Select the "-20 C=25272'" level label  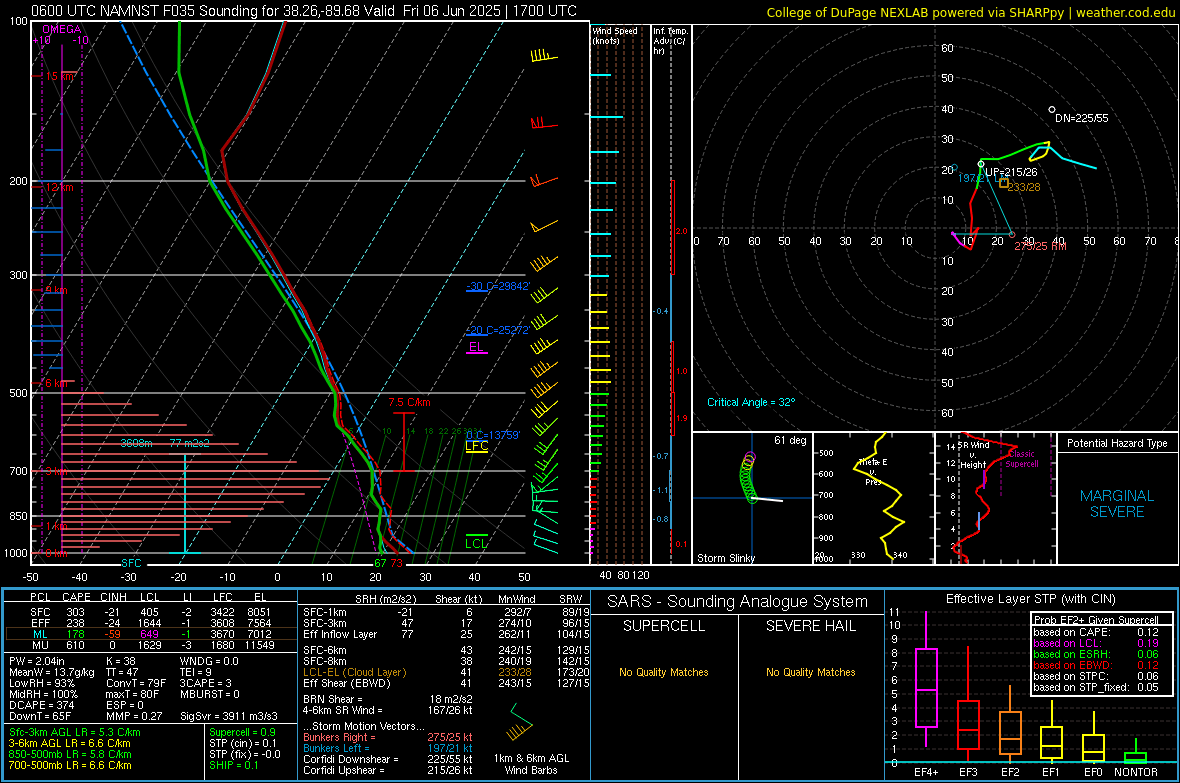coord(498,330)
